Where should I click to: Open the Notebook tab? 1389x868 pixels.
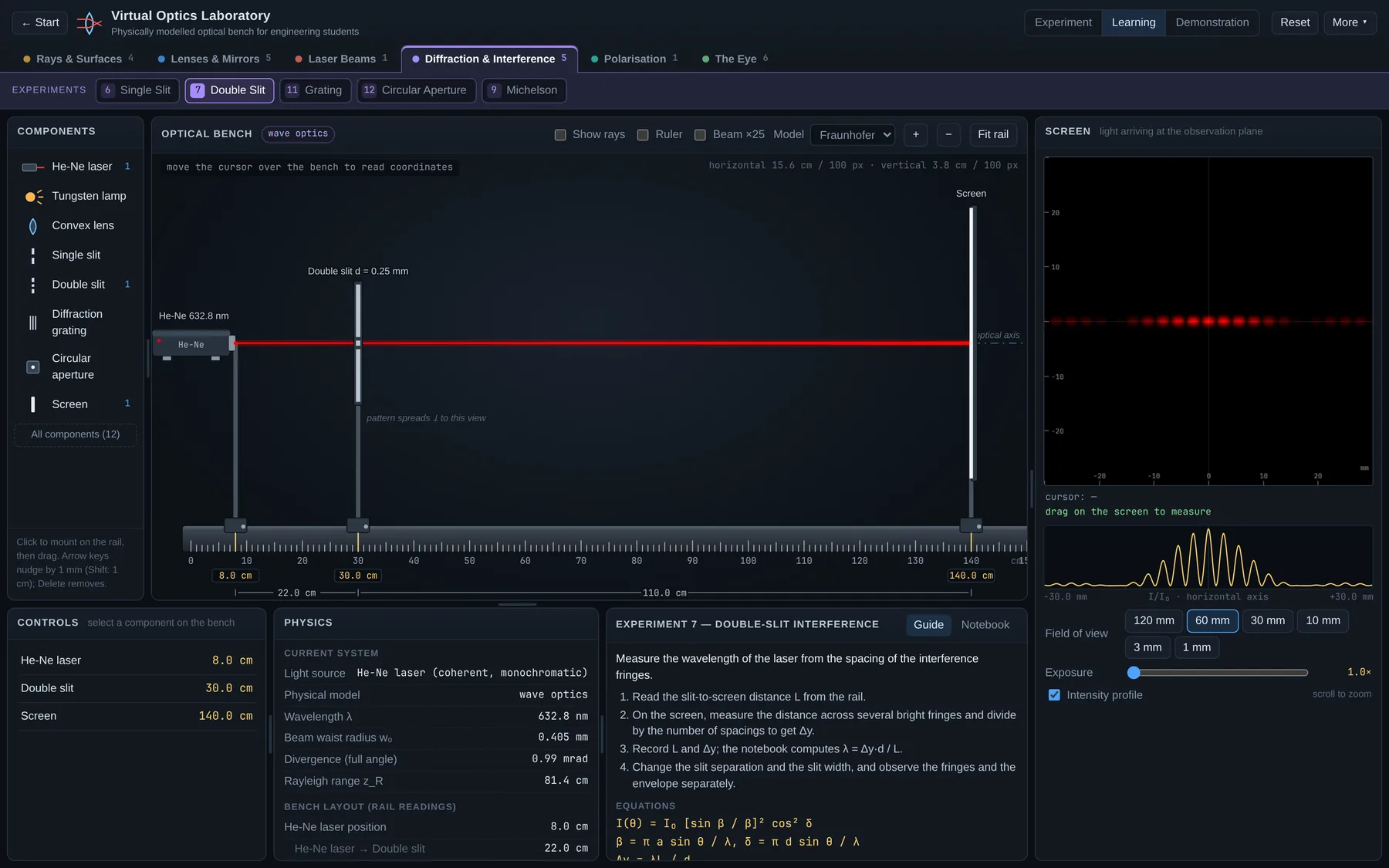pyautogui.click(x=985, y=625)
